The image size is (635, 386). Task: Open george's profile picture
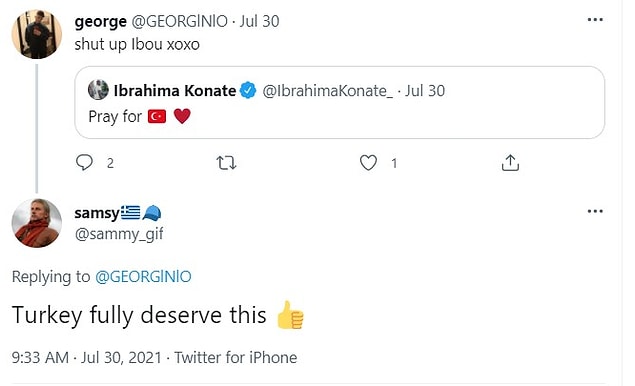(36, 34)
